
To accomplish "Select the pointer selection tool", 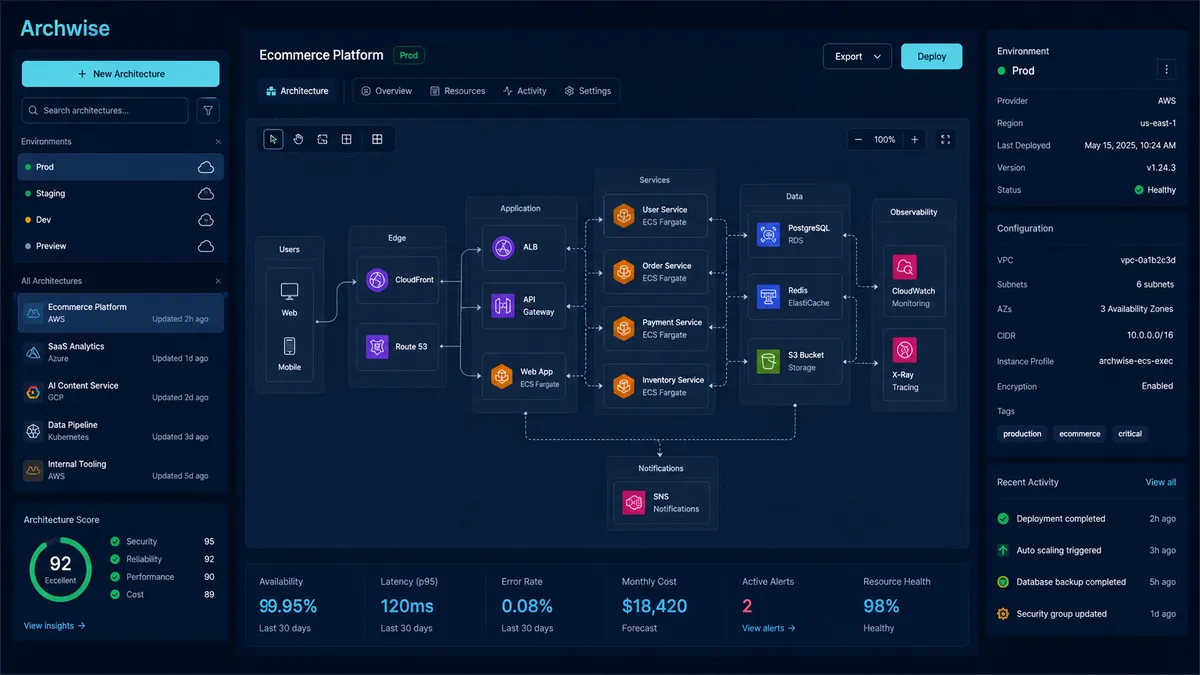I will click(273, 139).
